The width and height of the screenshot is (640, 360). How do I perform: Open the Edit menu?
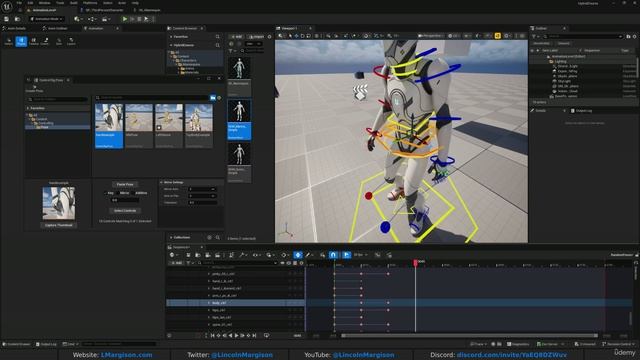point(30,3)
